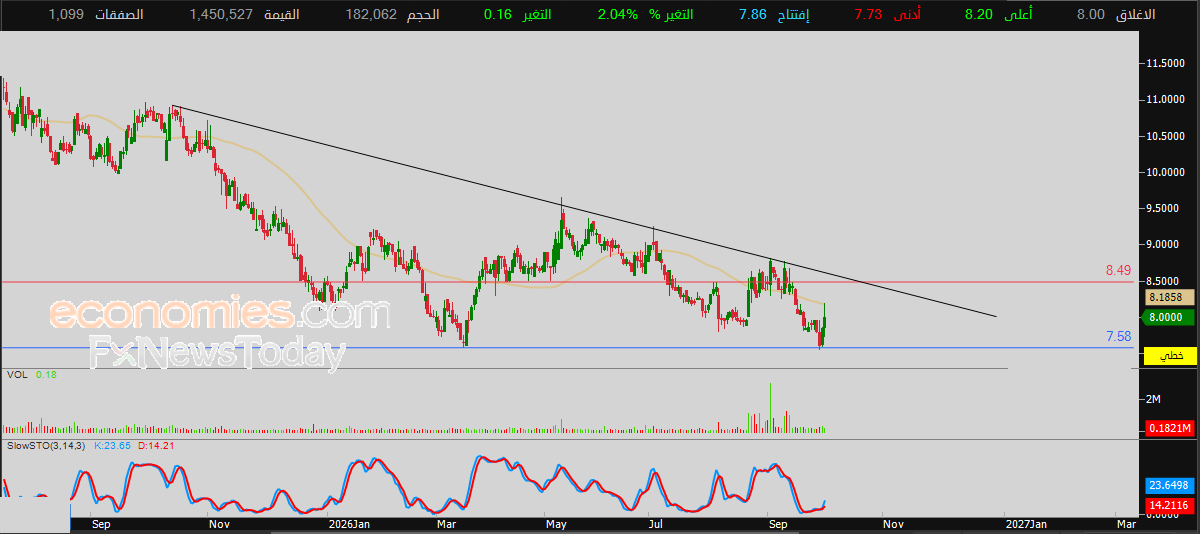Screen dimensions: 1200x534
Task: Select the D:14.21 stochastic reading
Action: point(155,445)
